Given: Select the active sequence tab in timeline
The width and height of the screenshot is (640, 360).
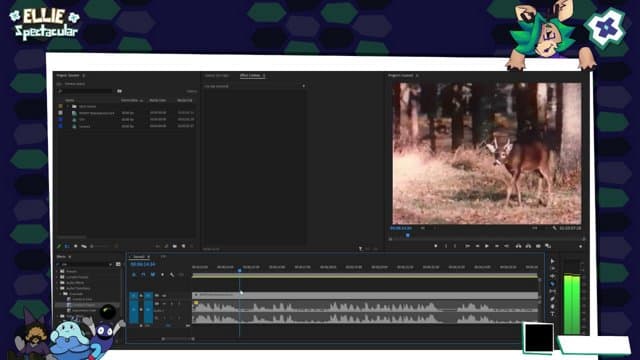Looking at the screenshot, I should click(139, 257).
